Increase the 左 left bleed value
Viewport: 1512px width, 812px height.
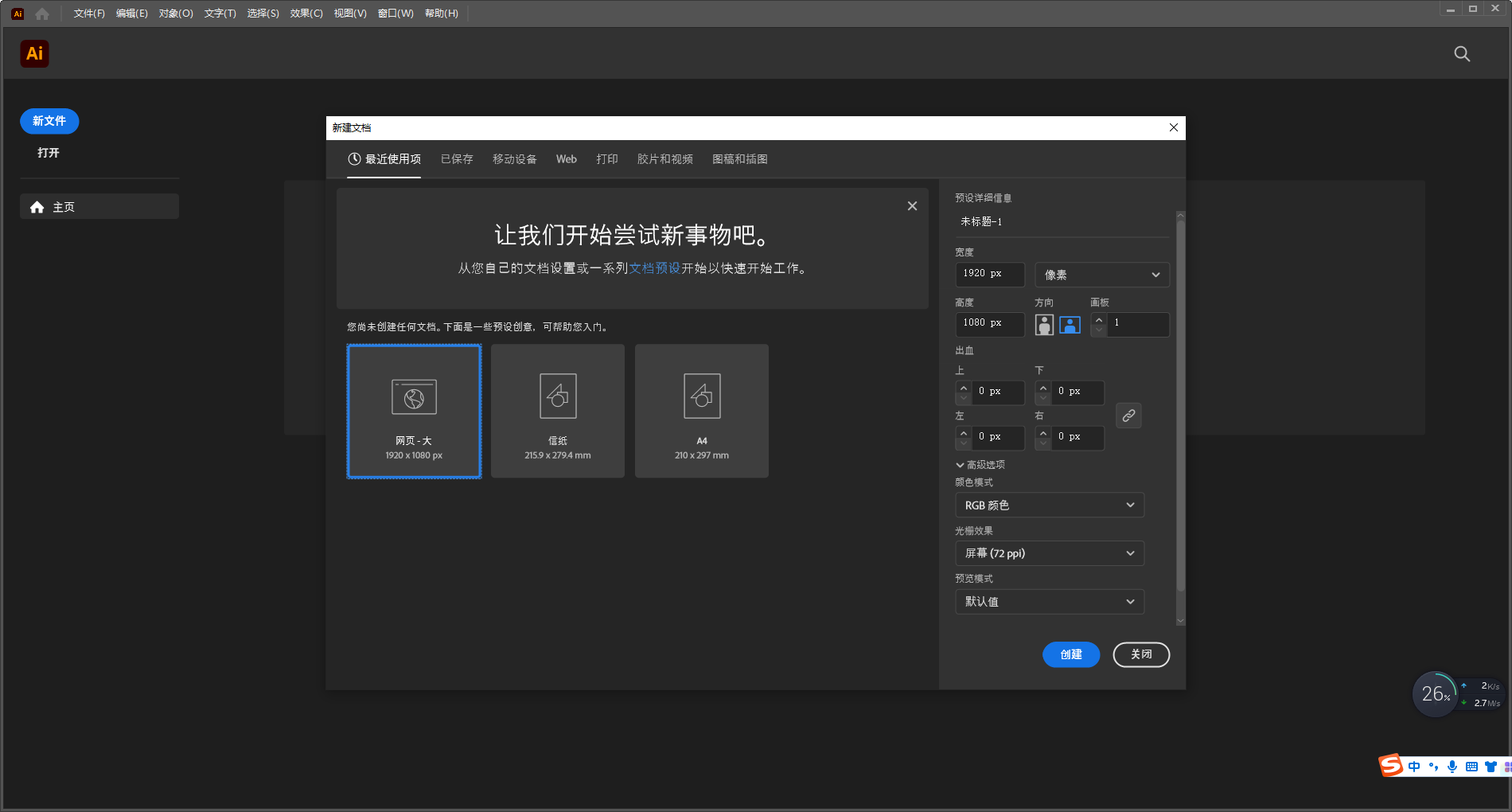(x=964, y=433)
